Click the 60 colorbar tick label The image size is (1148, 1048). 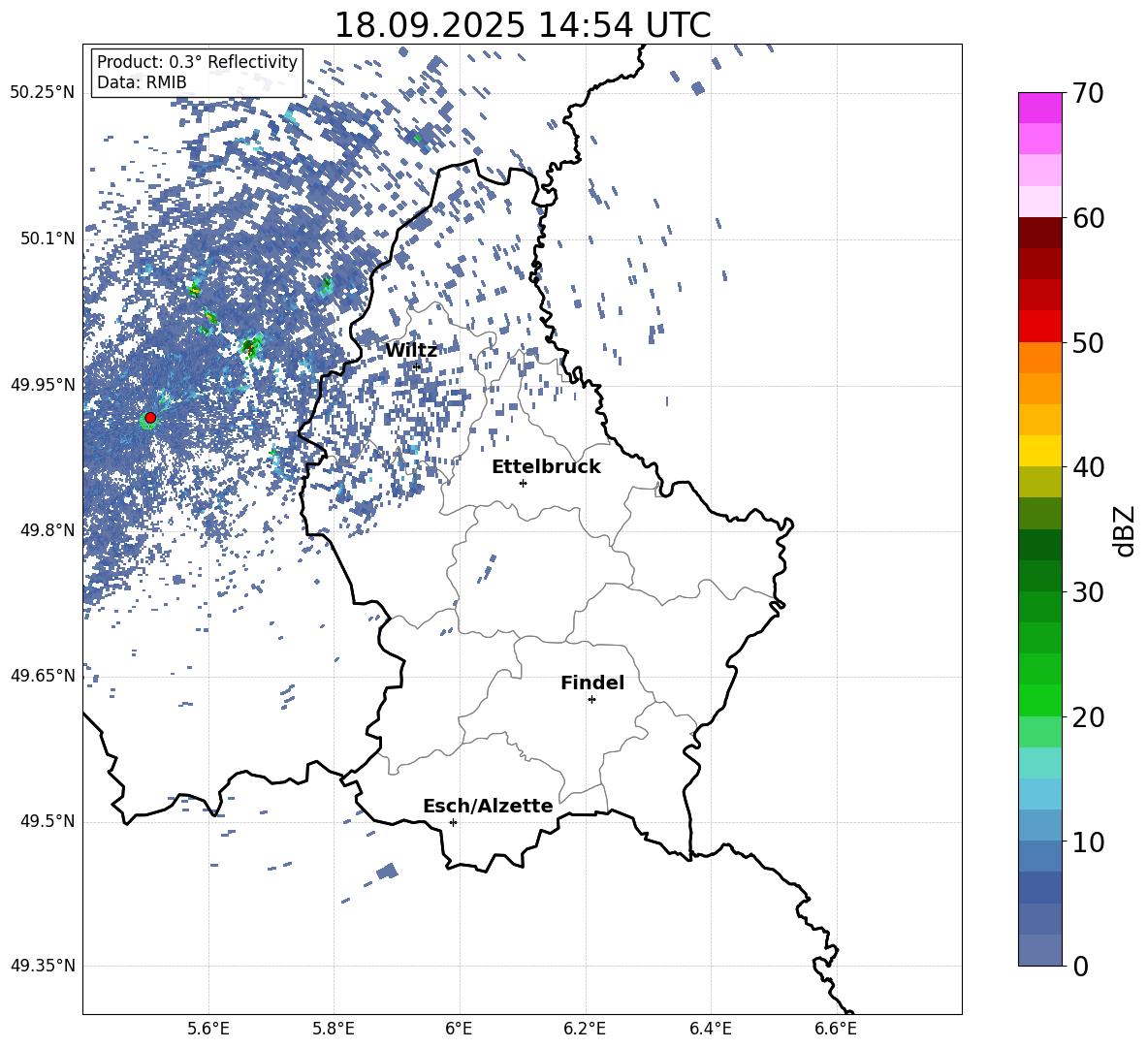tap(1088, 218)
